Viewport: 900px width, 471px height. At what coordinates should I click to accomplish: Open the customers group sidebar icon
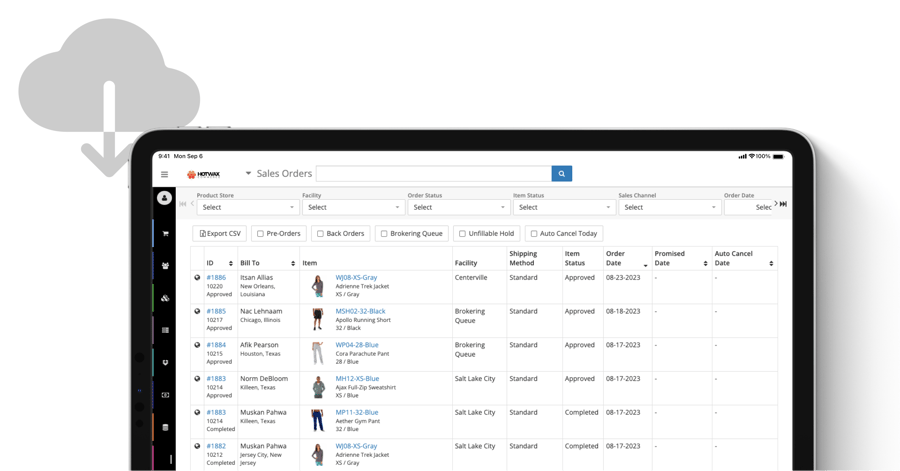click(x=165, y=266)
